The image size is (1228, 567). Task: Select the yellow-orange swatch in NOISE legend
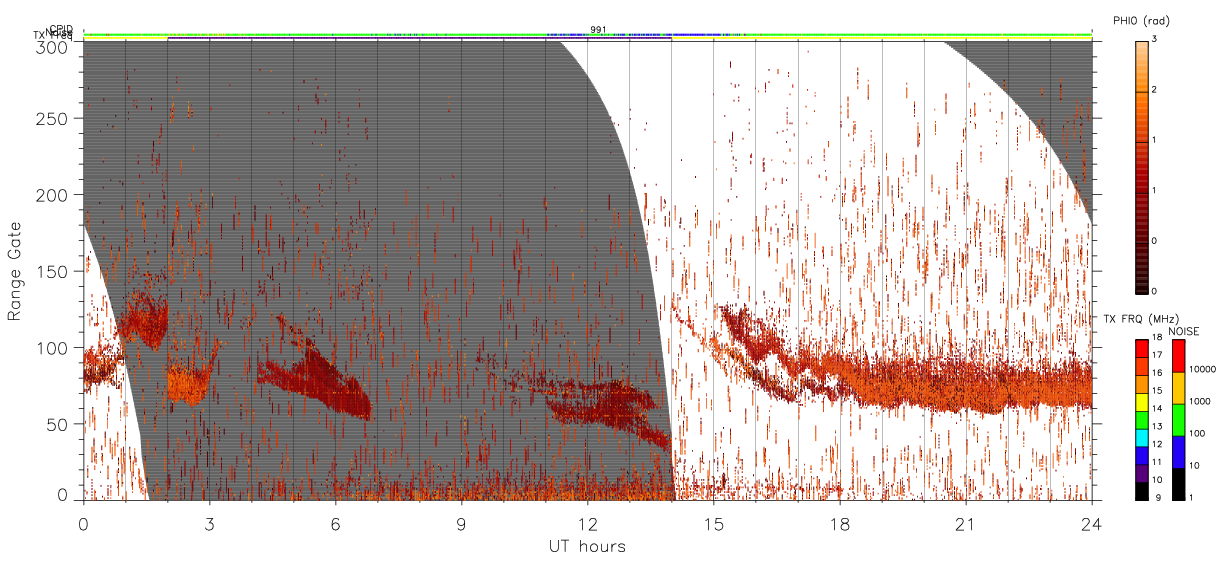coord(1179,388)
